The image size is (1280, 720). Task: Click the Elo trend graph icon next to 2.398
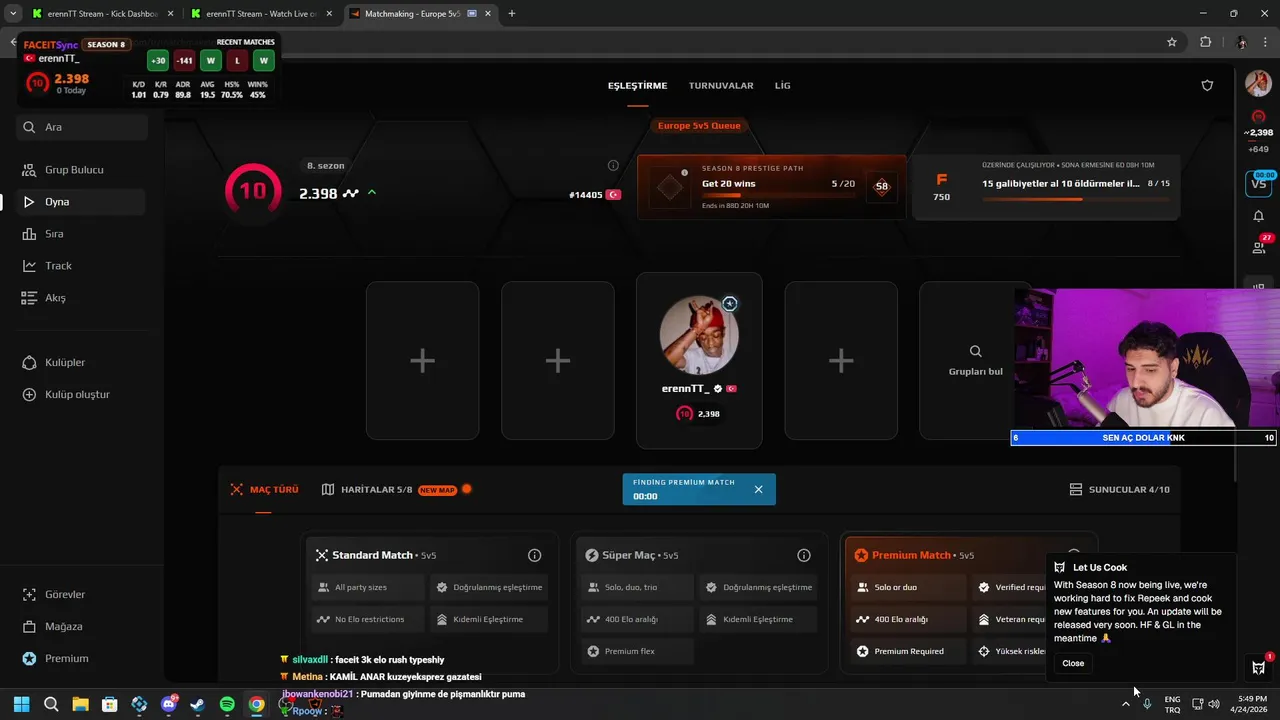coord(350,193)
